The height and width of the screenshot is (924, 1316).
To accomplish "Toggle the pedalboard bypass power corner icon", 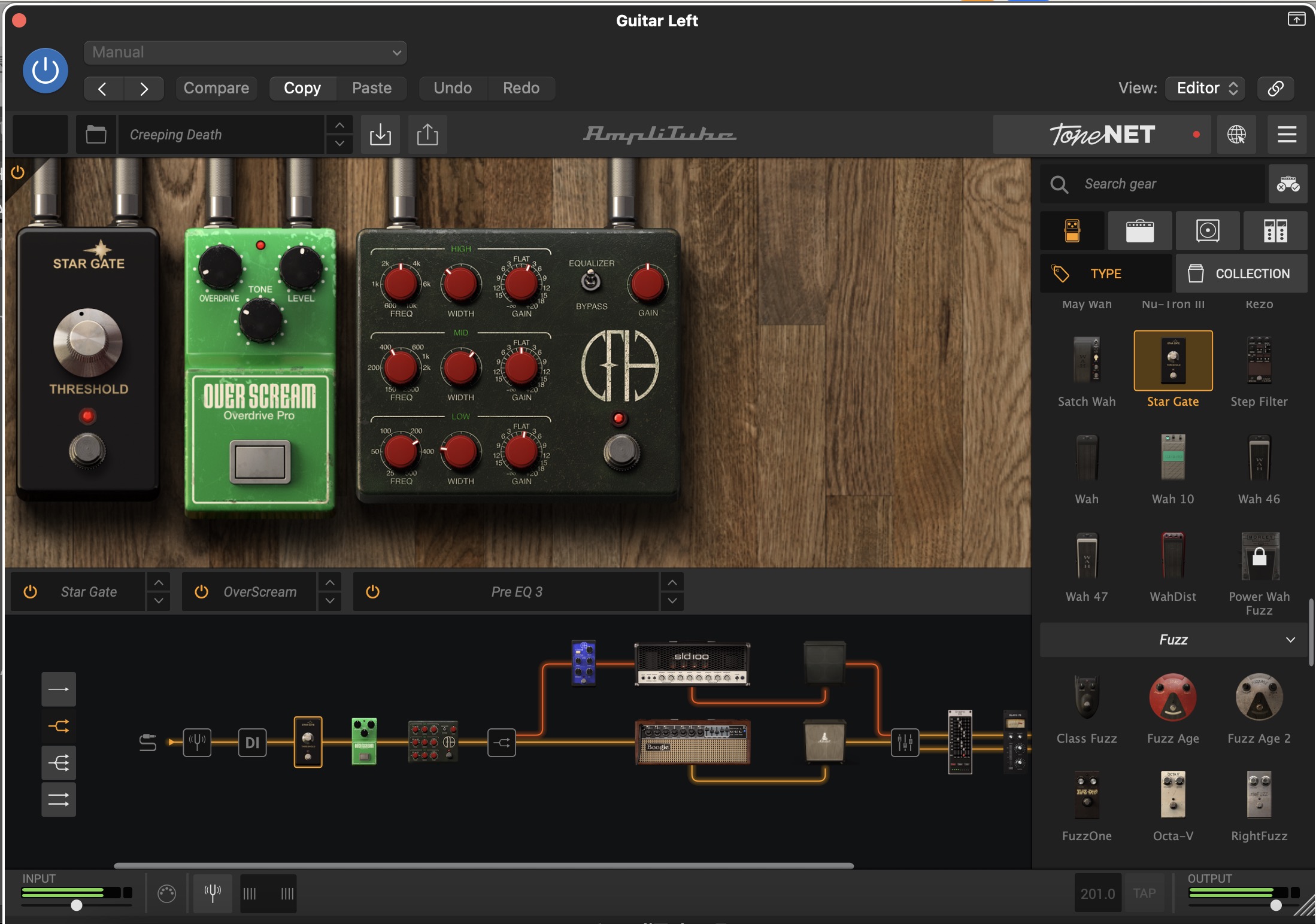I will click(x=18, y=172).
